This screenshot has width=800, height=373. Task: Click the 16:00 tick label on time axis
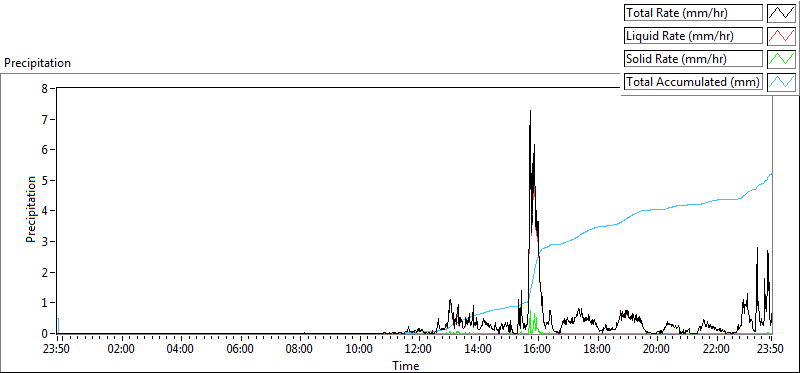pyautogui.click(x=538, y=350)
